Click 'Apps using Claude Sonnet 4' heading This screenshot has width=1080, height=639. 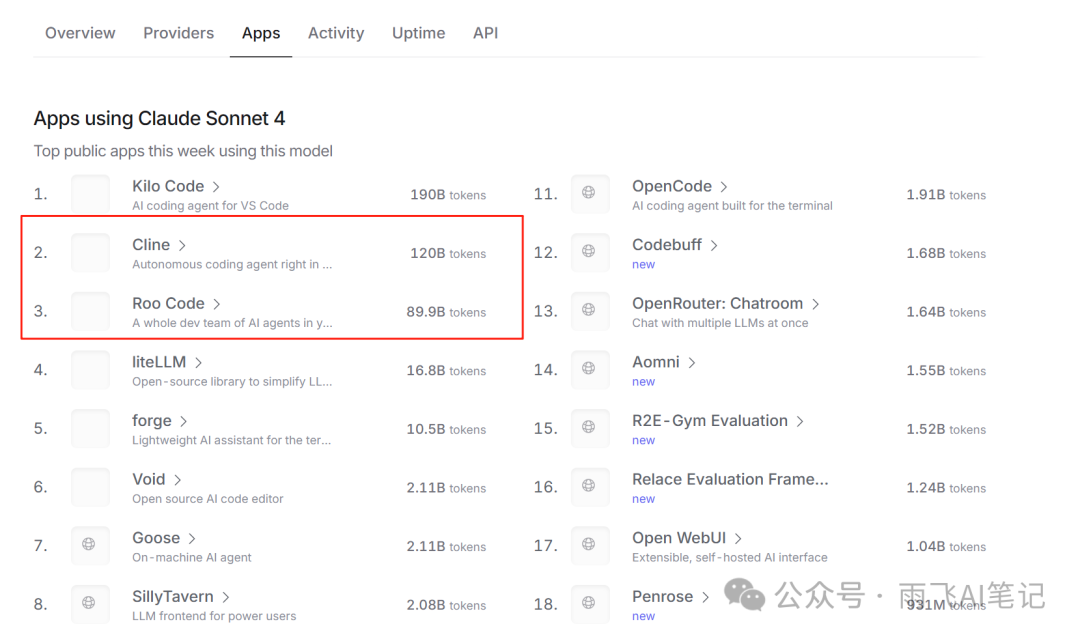coord(159,118)
